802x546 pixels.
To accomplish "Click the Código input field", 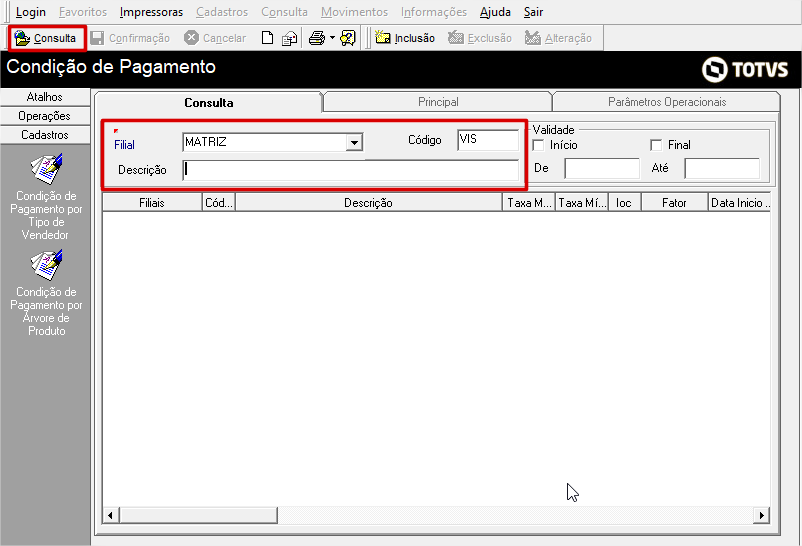I will point(488,140).
